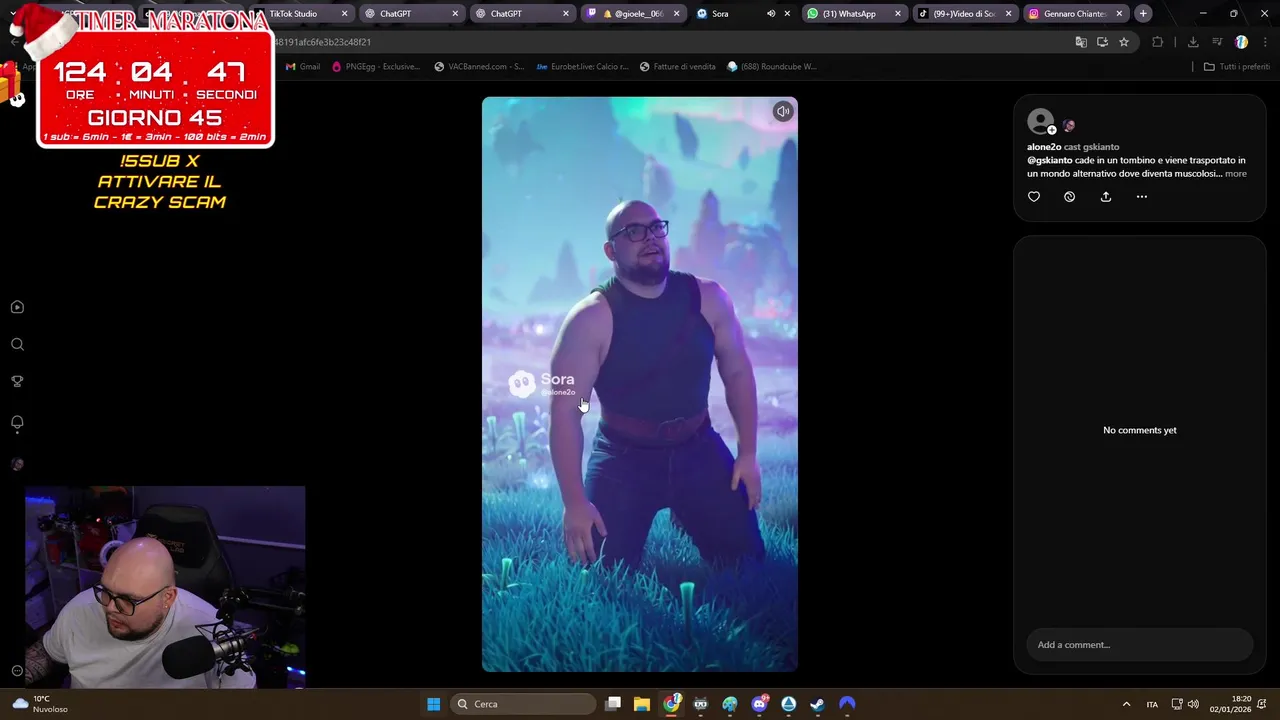
Task: Open the Chrome profile avatar
Action: [1241, 42]
